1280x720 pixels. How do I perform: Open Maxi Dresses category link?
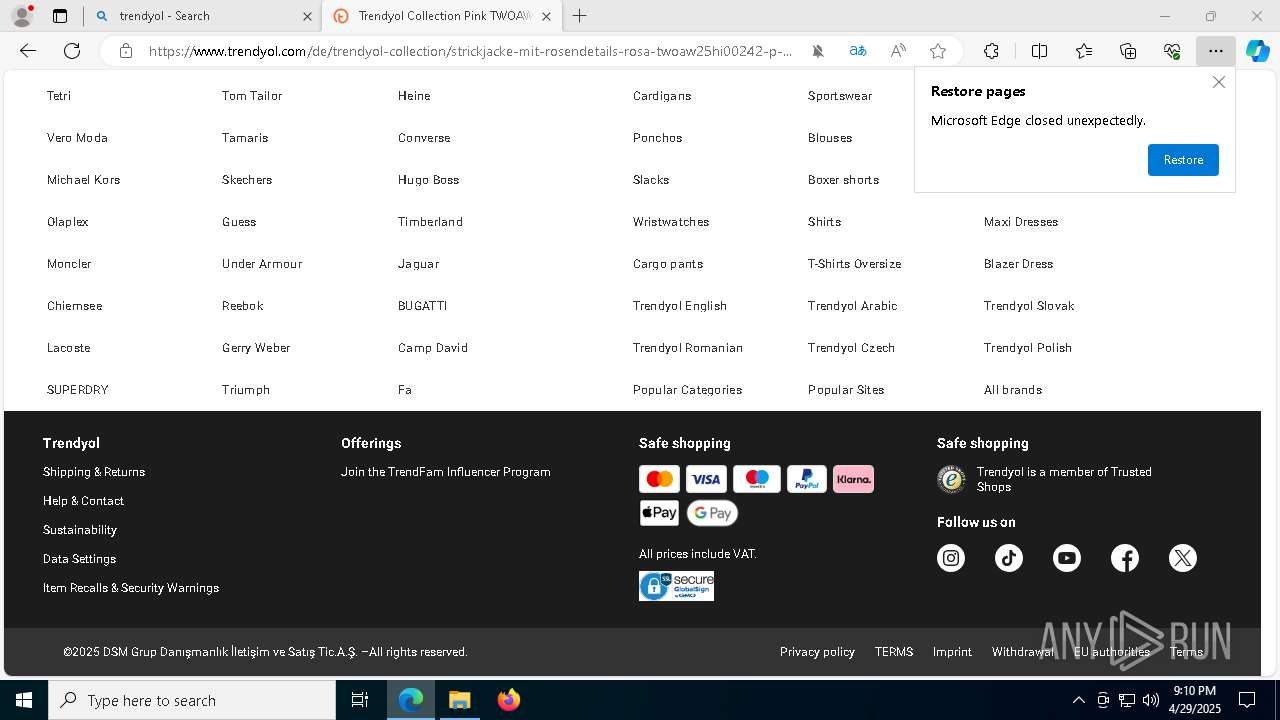(1021, 222)
